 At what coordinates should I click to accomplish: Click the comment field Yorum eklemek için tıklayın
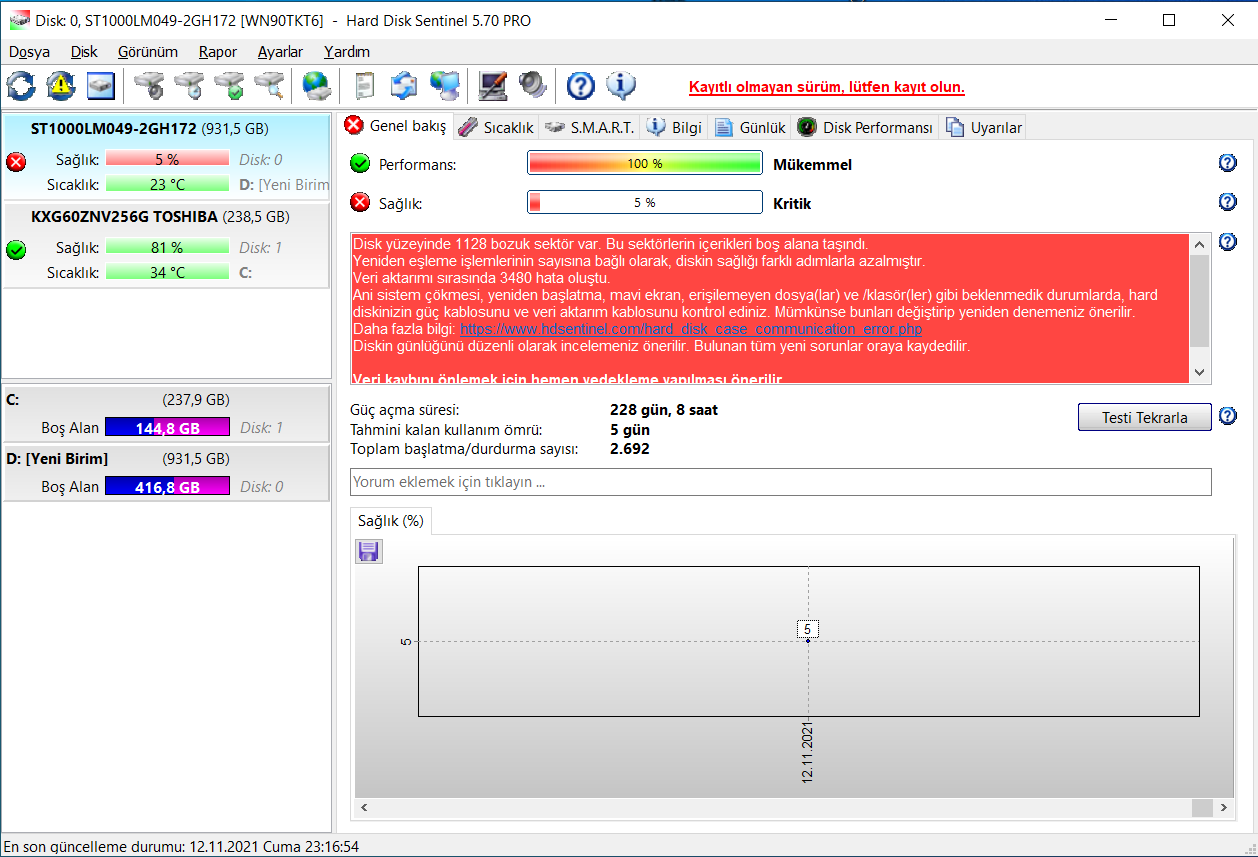coord(780,482)
